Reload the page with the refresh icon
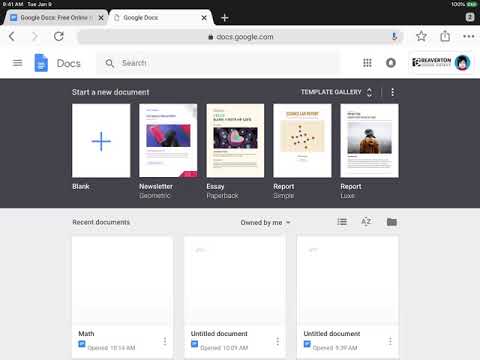The width and height of the screenshot is (480, 360). 59,36
